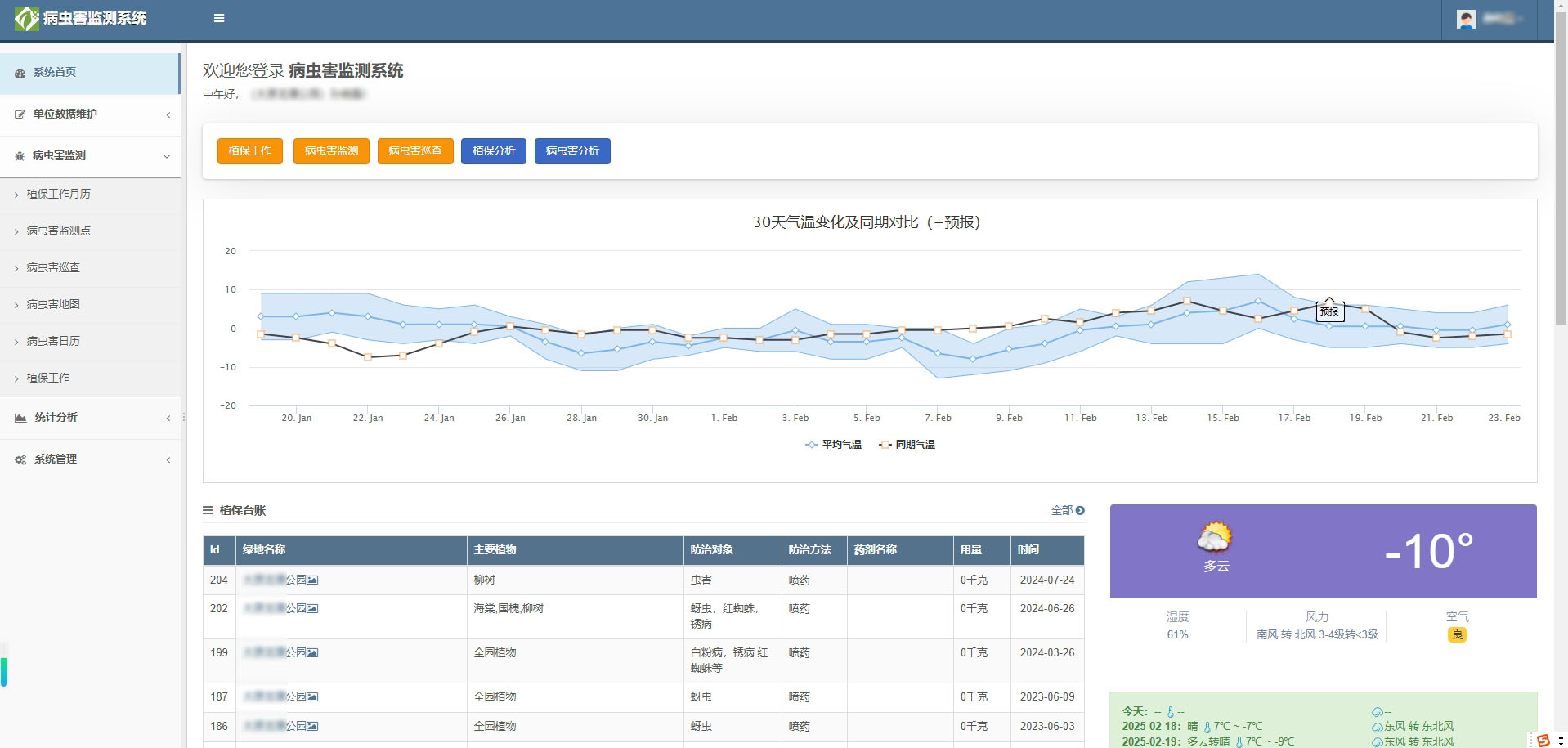Expand the 单位数据维护 menu chevron
This screenshot has height=748, width=1568.
coord(168,114)
